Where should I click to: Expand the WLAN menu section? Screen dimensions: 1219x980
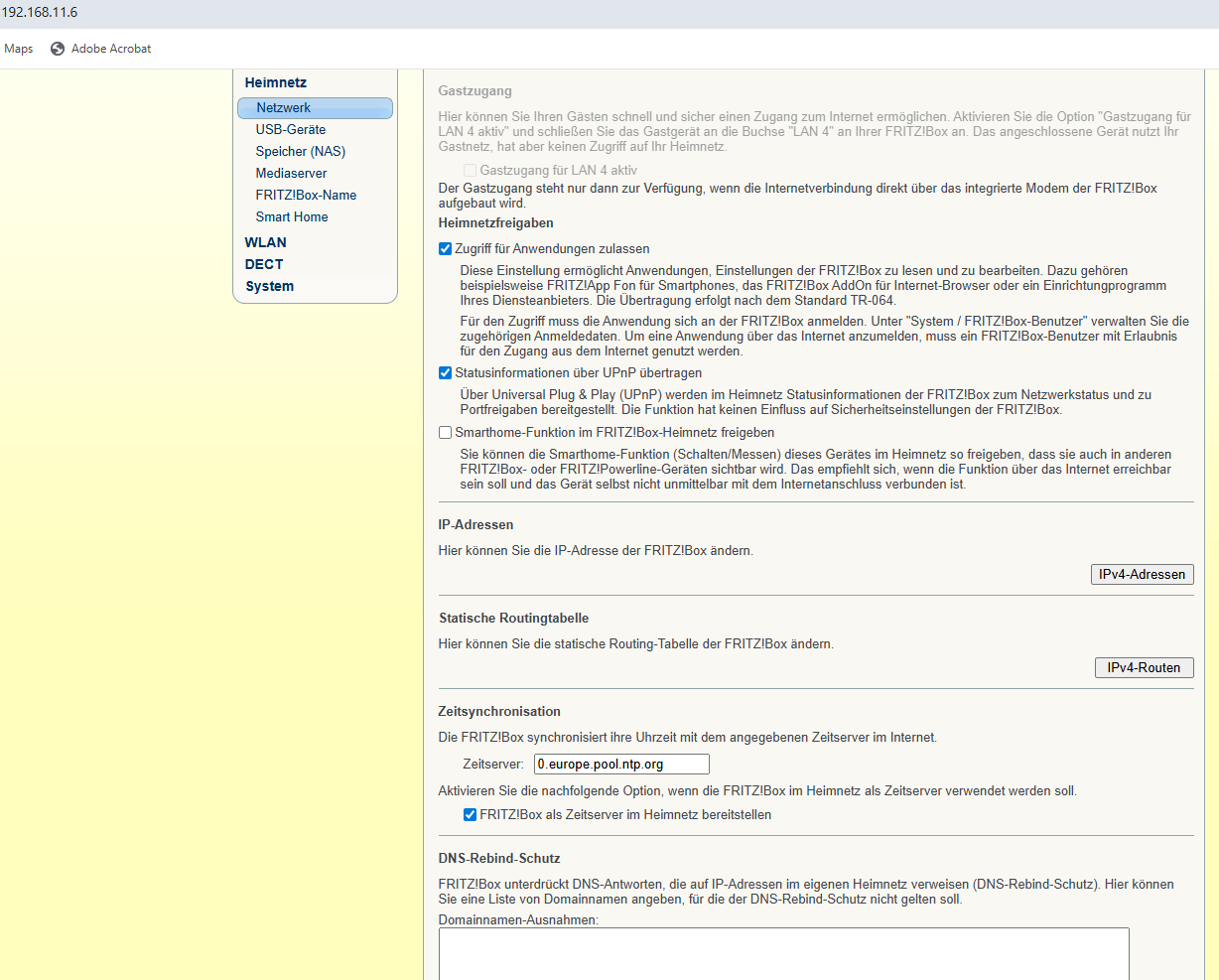(265, 242)
